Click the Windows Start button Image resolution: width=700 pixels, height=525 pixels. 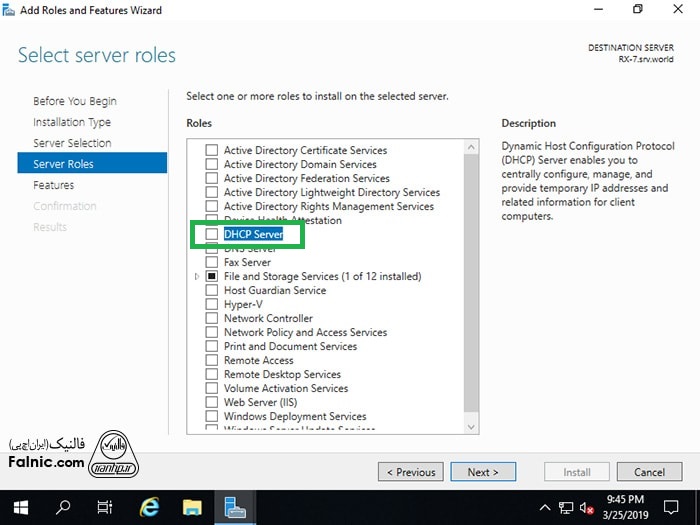pyautogui.click(x=20, y=507)
